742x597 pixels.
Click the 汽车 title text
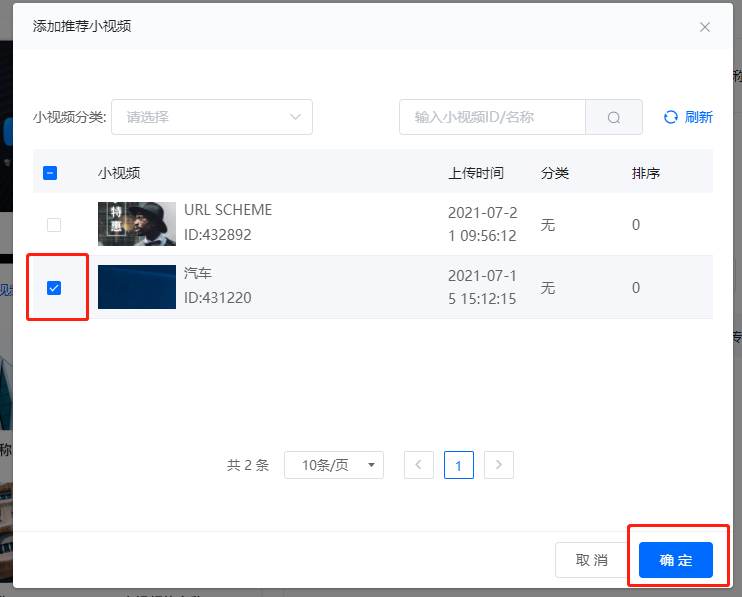pos(198,273)
